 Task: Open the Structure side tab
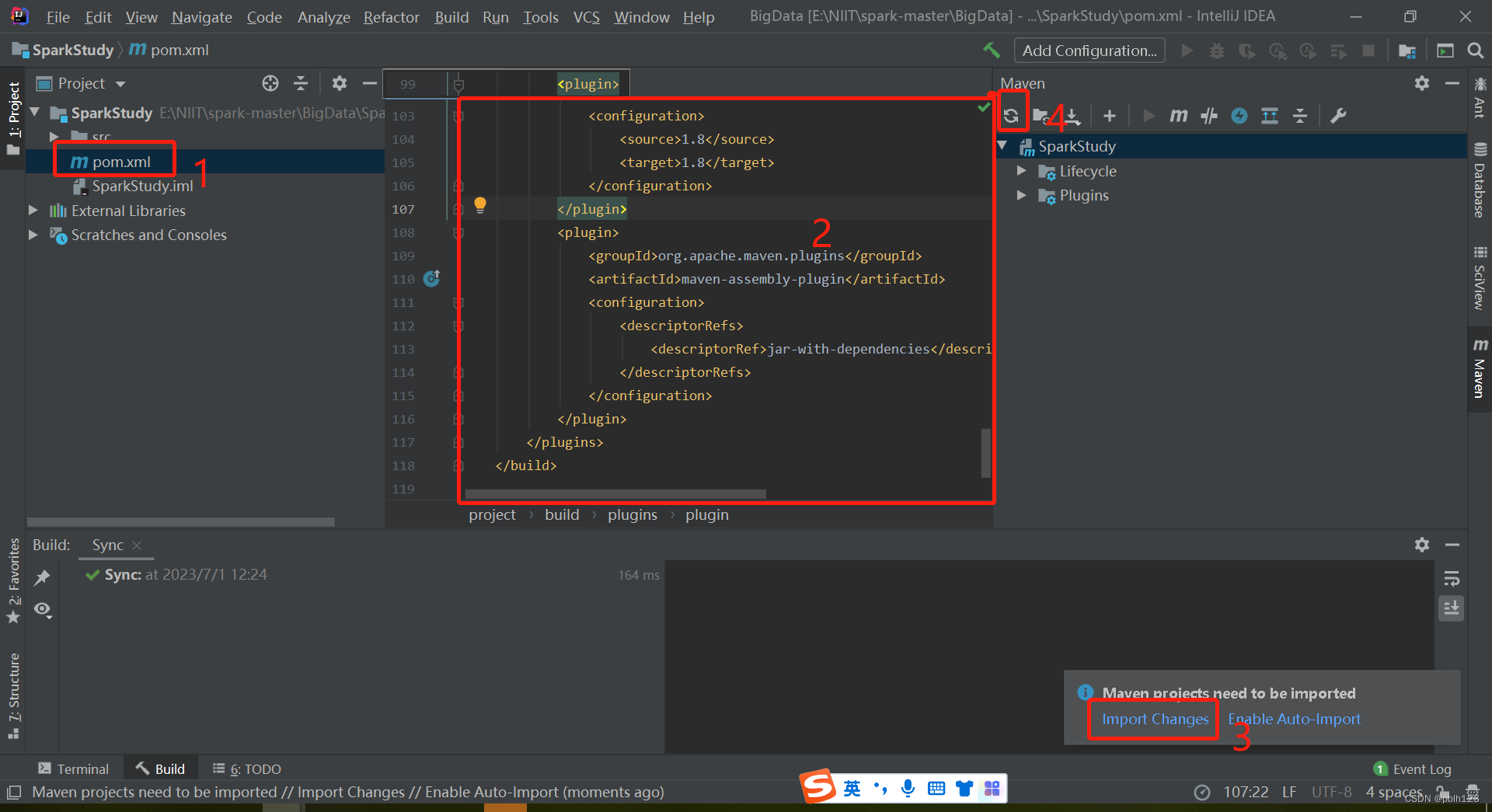point(13,695)
